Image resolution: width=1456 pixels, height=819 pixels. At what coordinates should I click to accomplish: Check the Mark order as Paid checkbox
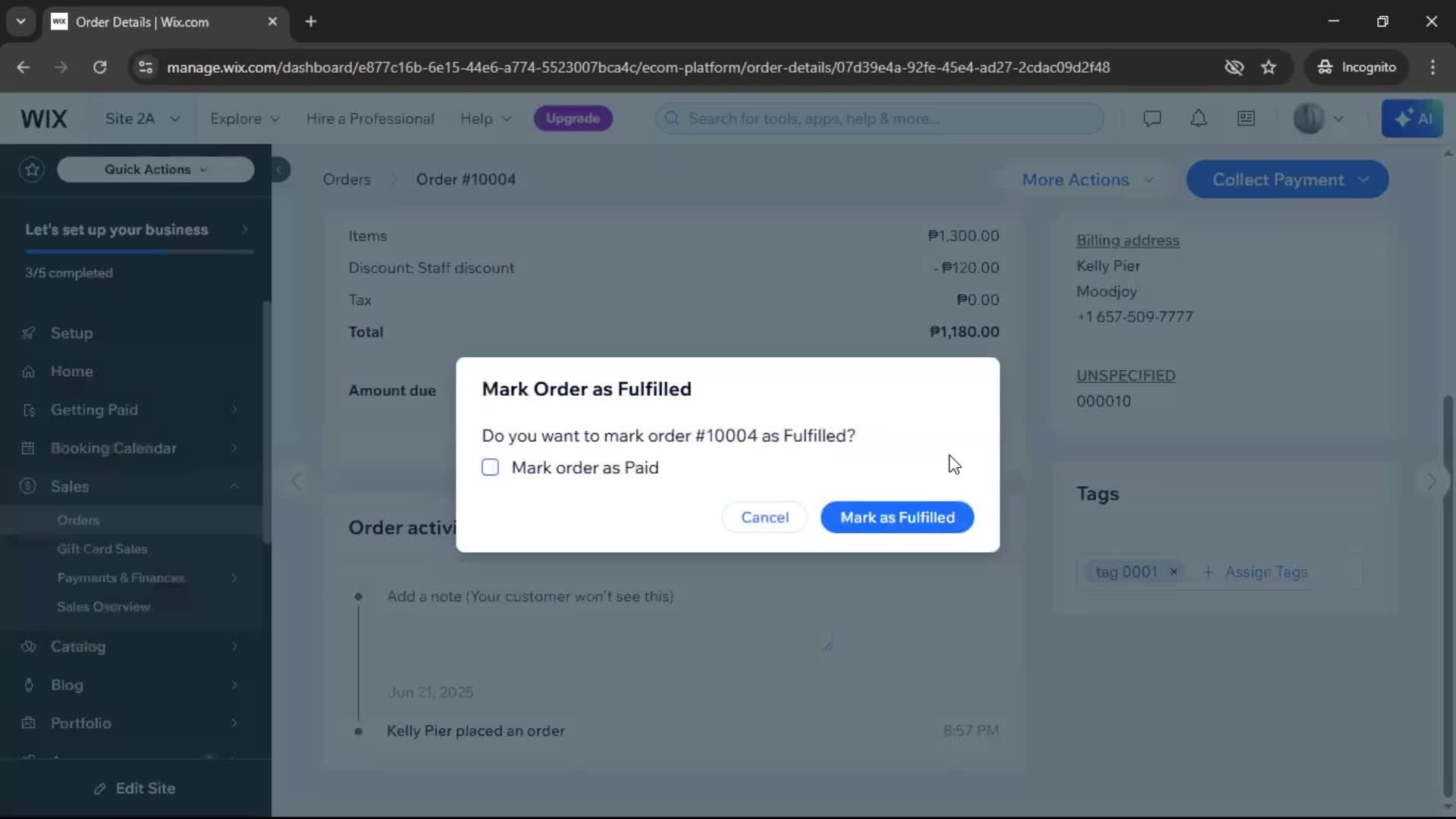pos(491,467)
